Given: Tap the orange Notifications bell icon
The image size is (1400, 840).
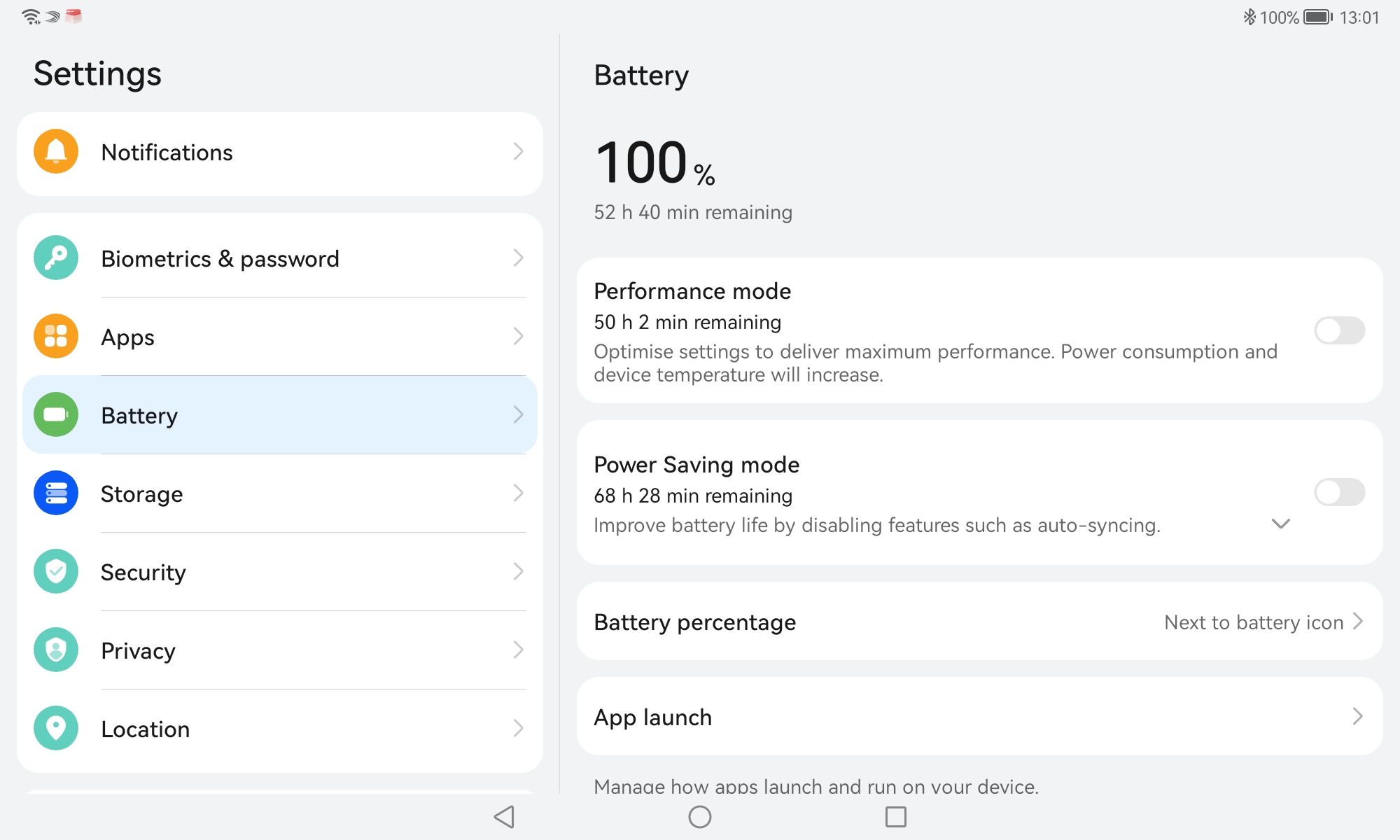Looking at the screenshot, I should (56, 151).
